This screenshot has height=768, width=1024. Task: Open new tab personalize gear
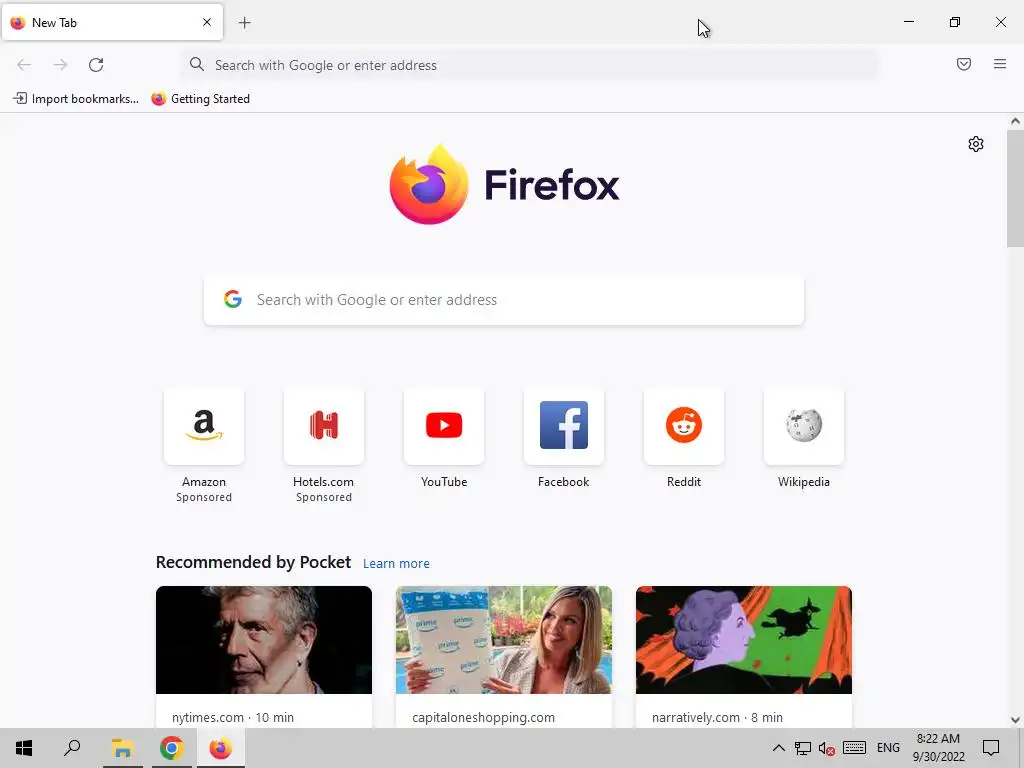click(976, 144)
